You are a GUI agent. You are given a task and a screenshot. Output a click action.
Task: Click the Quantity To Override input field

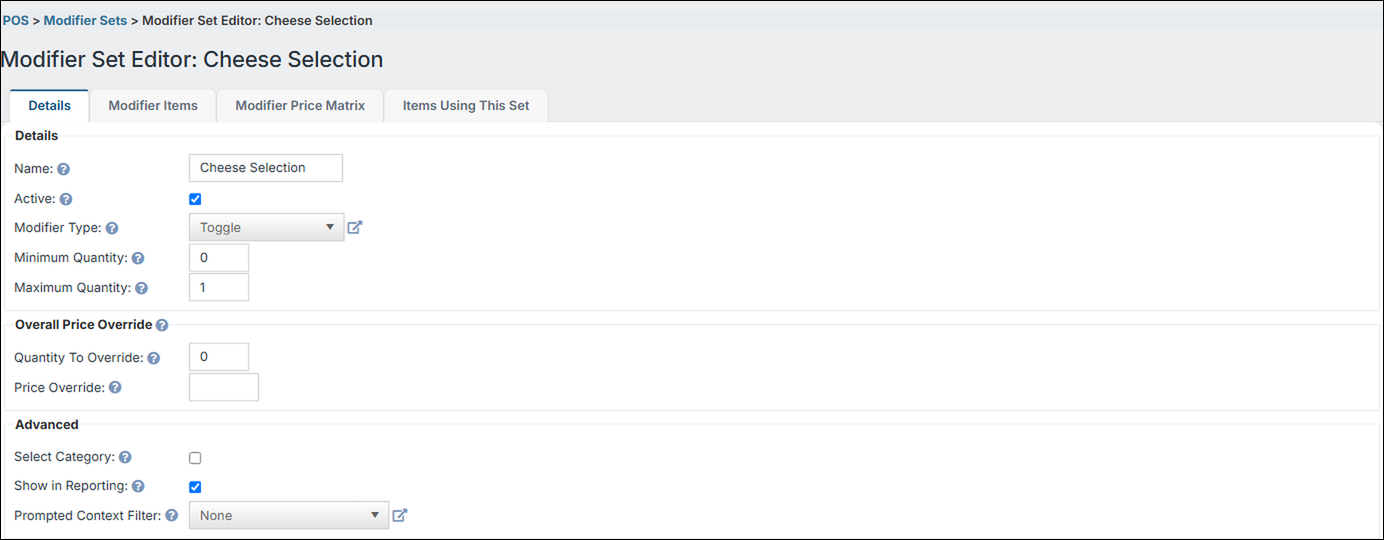click(x=219, y=357)
